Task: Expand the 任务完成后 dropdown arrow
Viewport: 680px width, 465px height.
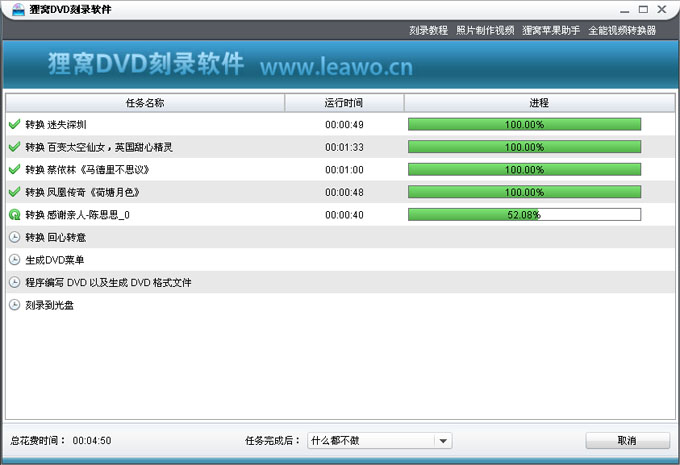Action: click(x=443, y=441)
